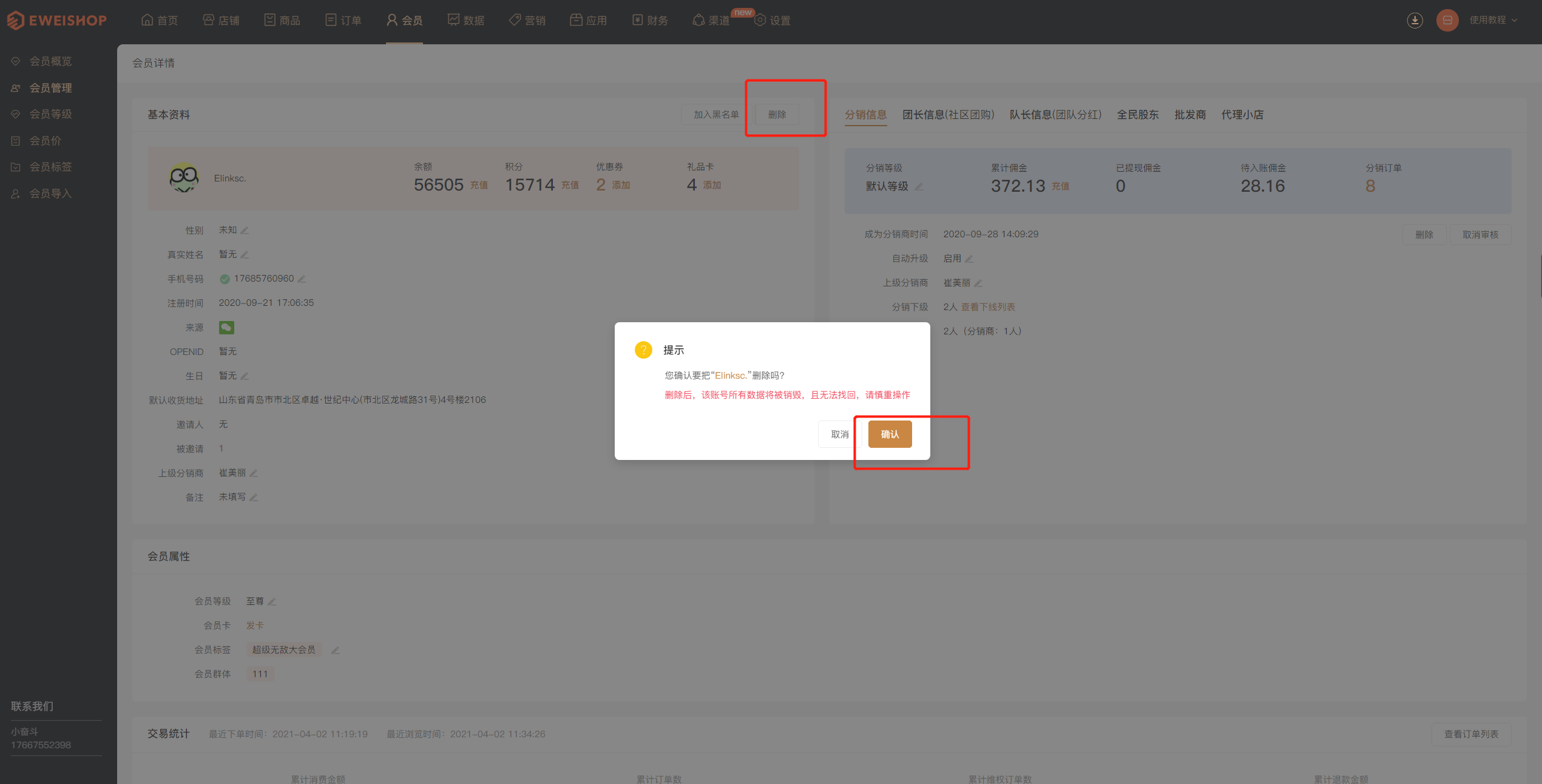Edit 上级分销商 pencil in distribution panel
Screen dimensions: 1542x784
click(x=978, y=283)
